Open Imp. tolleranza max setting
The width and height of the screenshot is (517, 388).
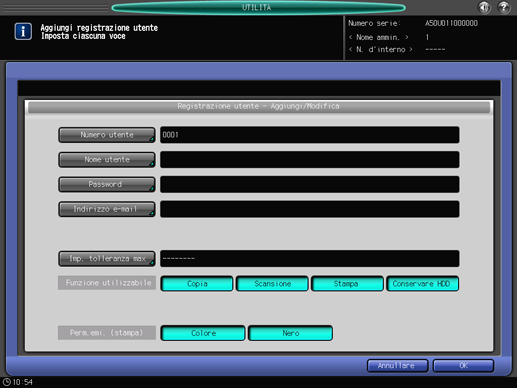coord(107,258)
